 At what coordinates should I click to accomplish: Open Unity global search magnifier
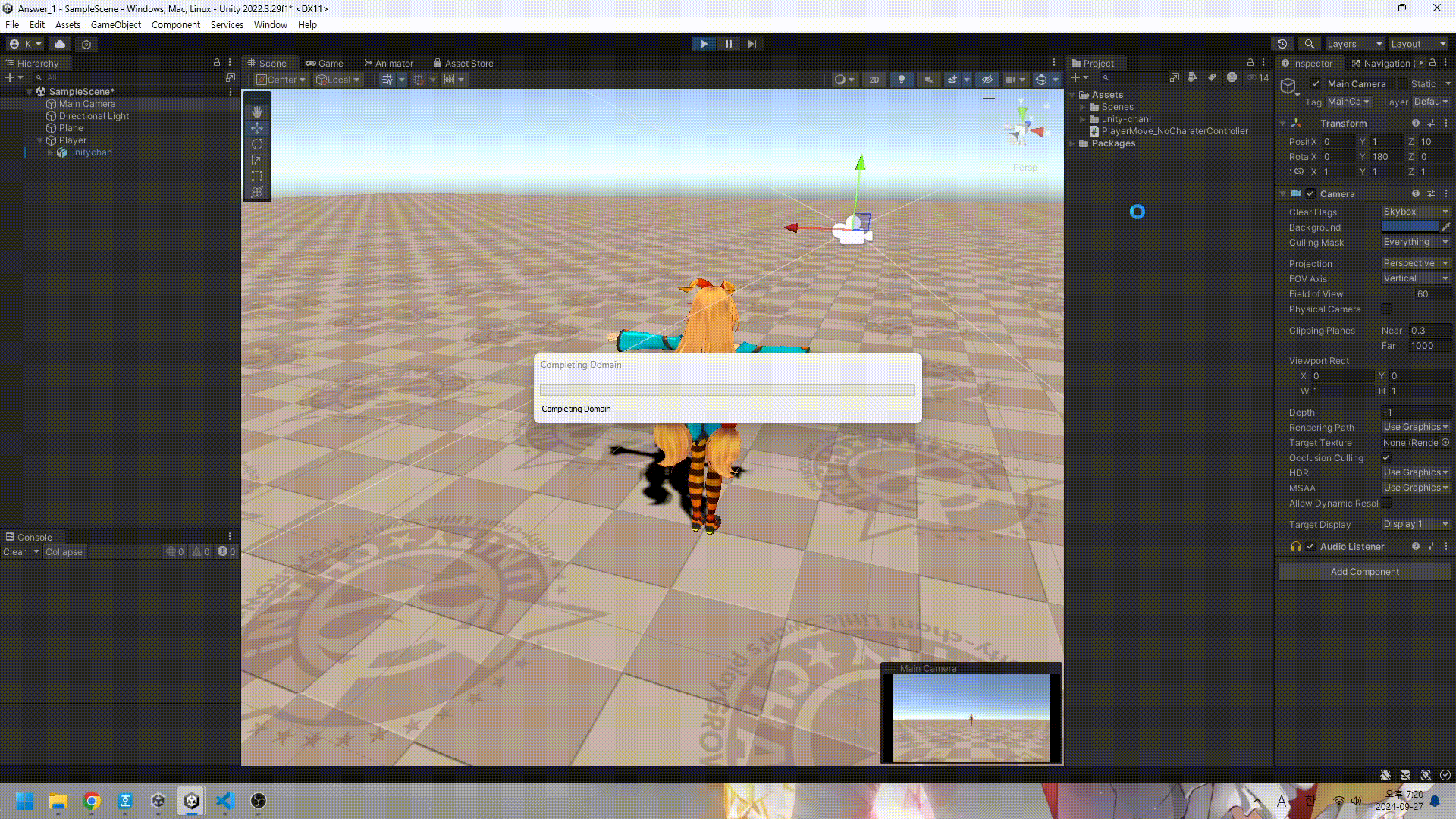pos(1309,44)
